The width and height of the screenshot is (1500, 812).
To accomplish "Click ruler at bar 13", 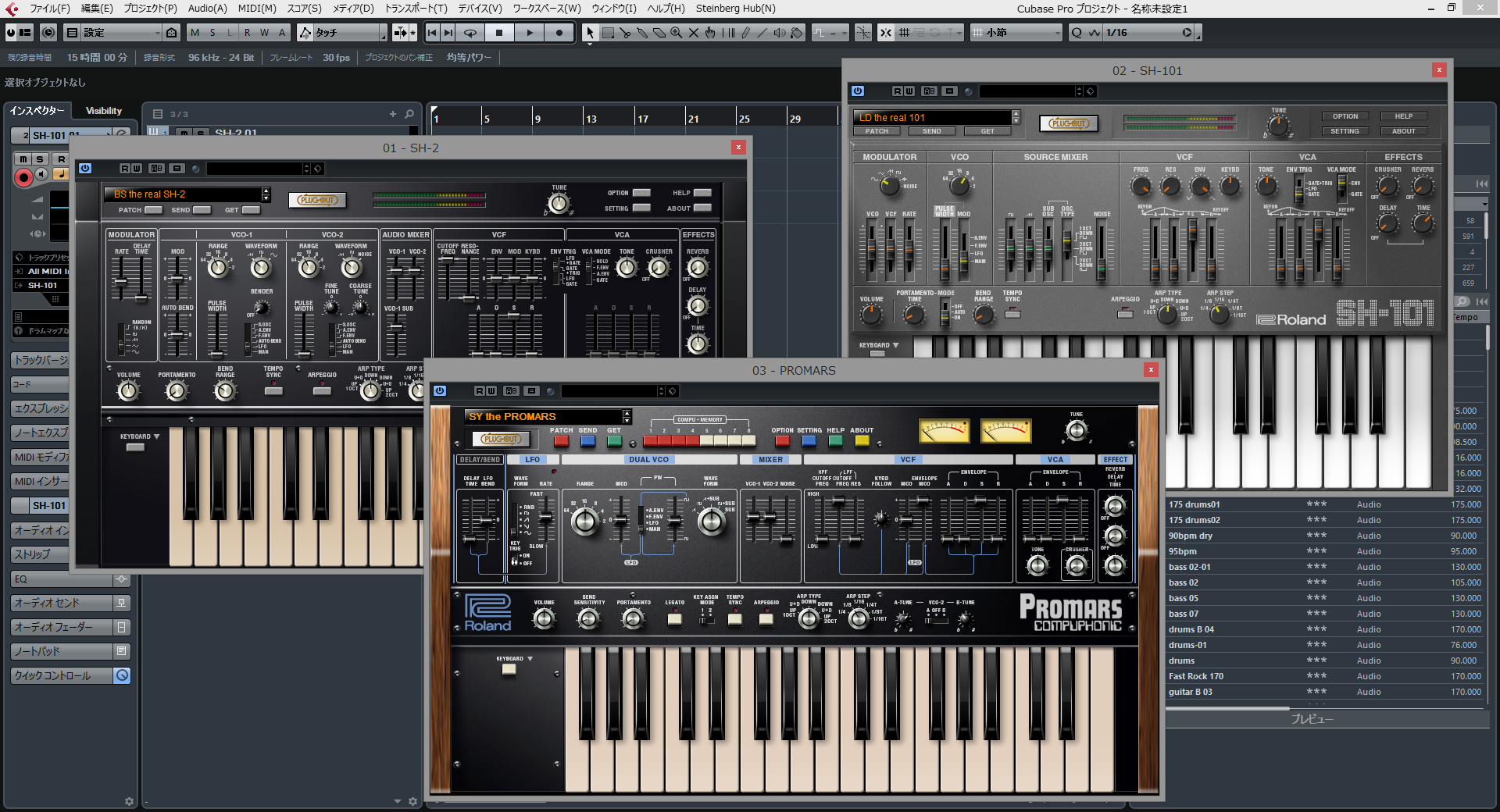I will click(x=591, y=119).
